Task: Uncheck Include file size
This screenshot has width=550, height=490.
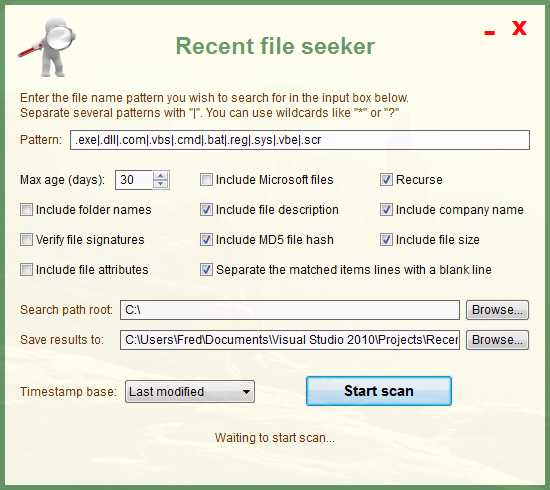Action: 386,240
